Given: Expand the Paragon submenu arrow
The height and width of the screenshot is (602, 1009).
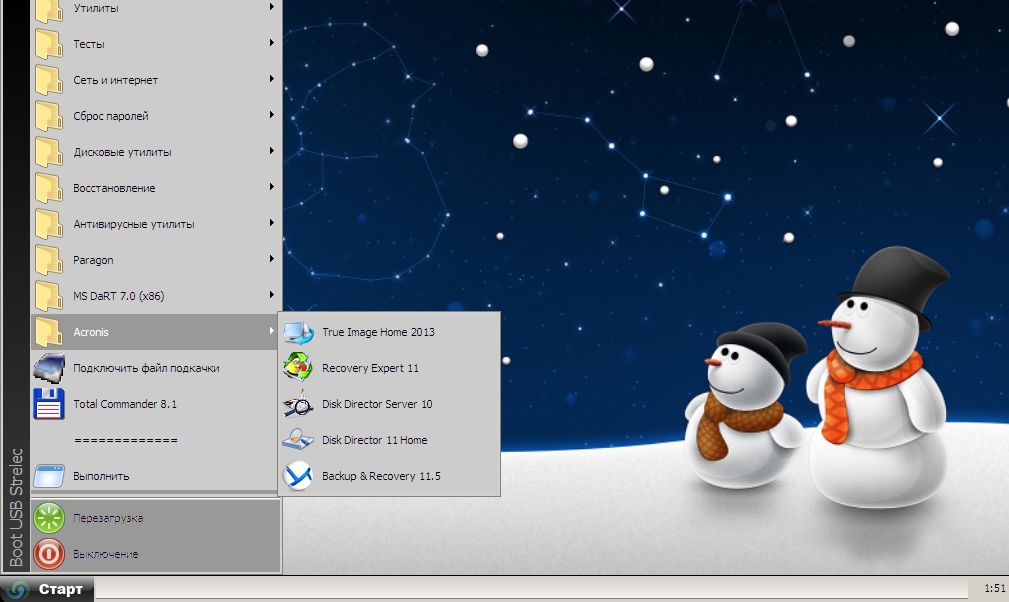Looking at the screenshot, I should (271, 260).
